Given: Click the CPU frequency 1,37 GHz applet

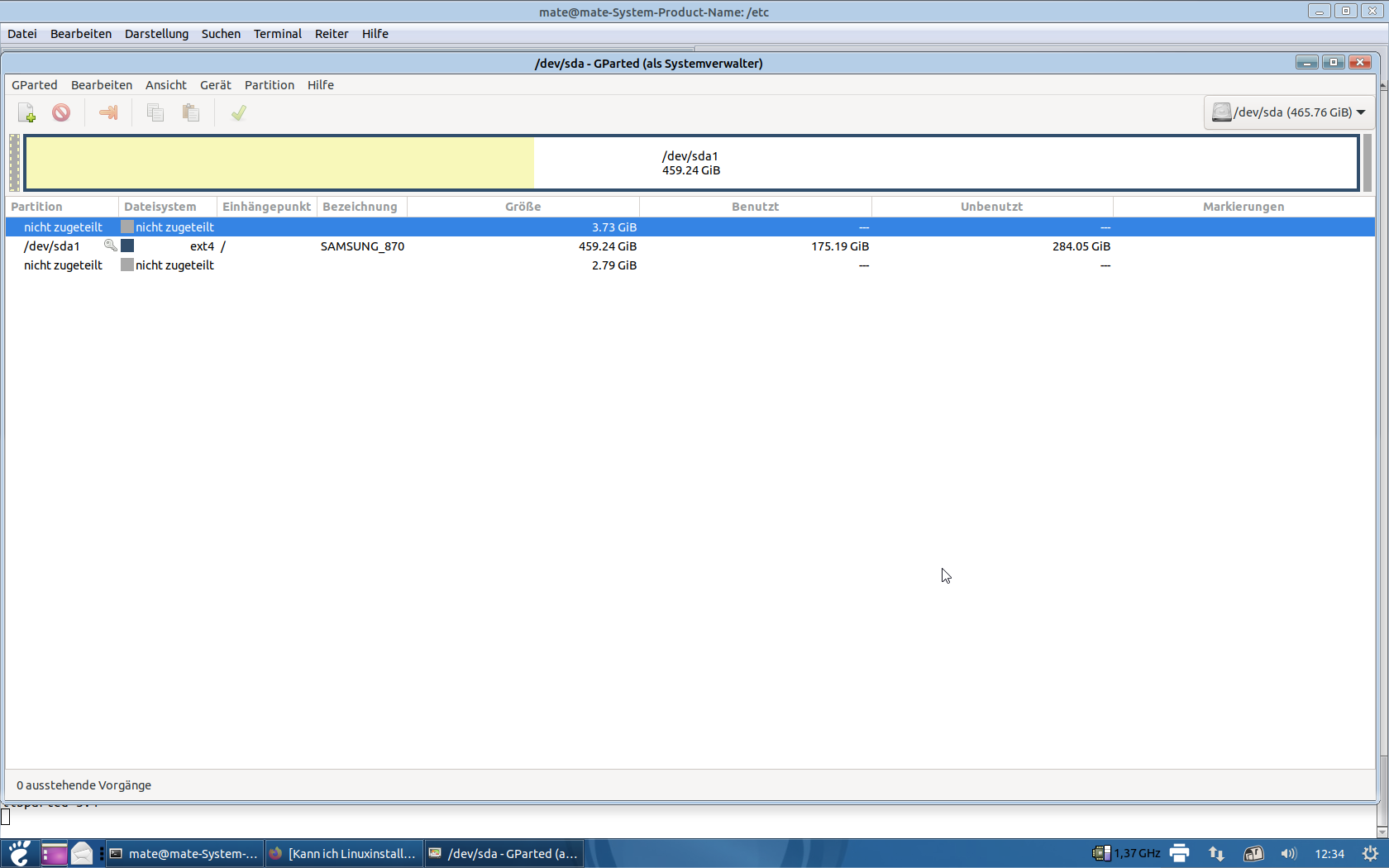Looking at the screenshot, I should pos(1126,853).
